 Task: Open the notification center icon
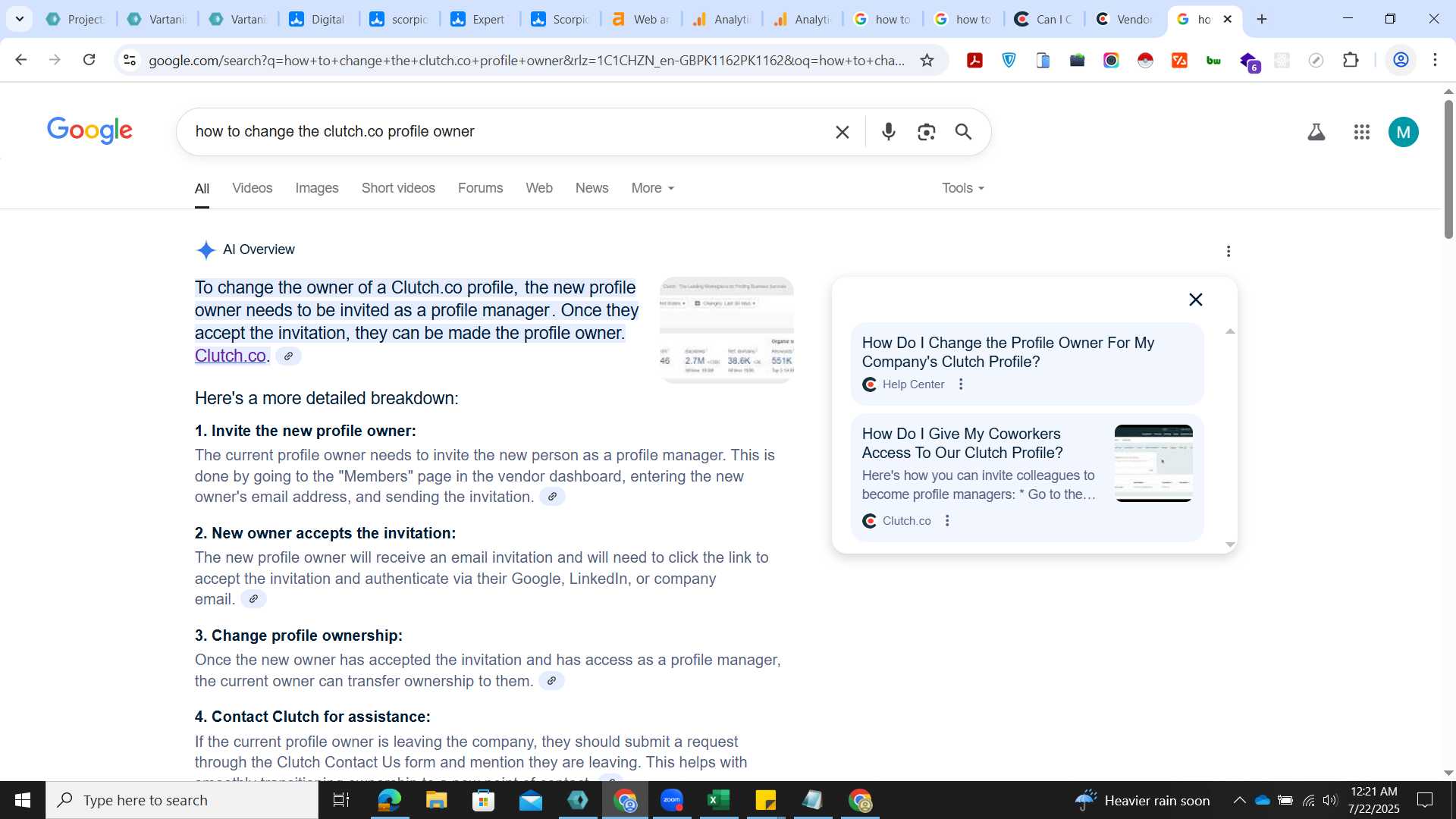tap(1425, 800)
